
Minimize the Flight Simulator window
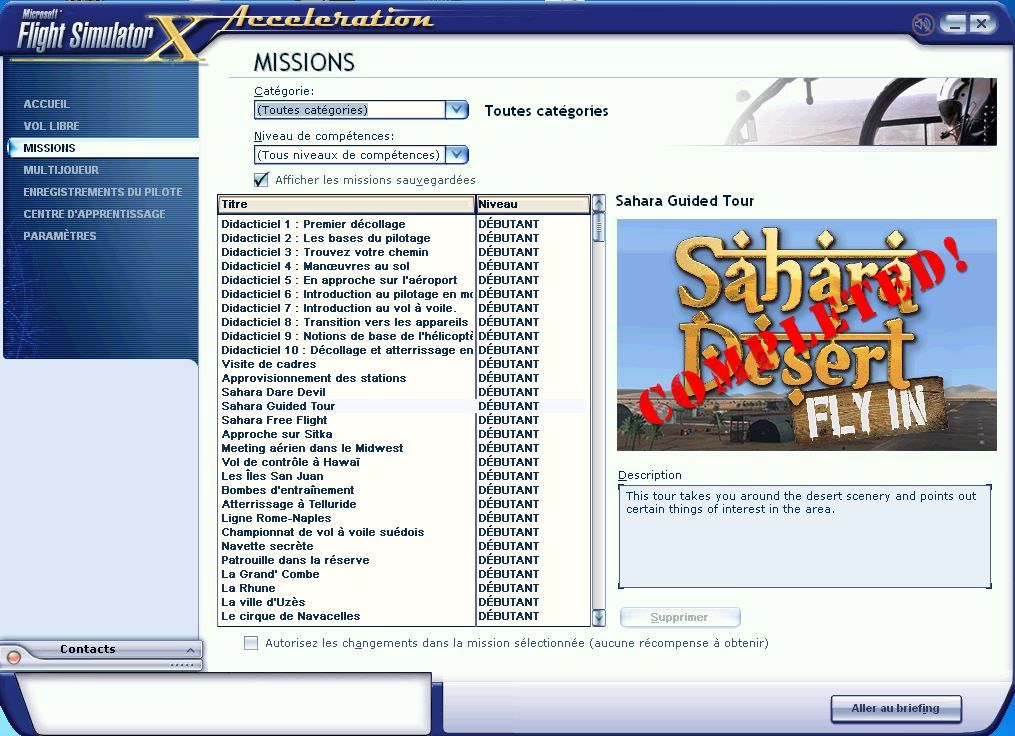click(x=952, y=24)
